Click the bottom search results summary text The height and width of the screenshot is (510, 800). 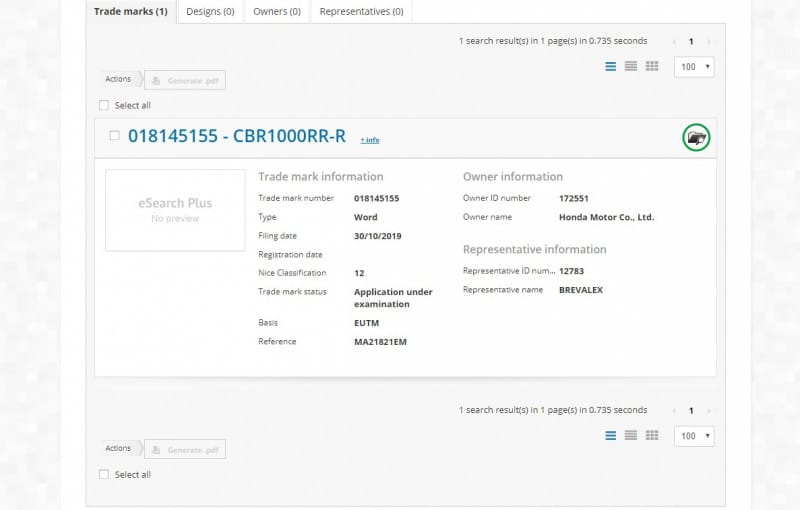tap(553, 410)
